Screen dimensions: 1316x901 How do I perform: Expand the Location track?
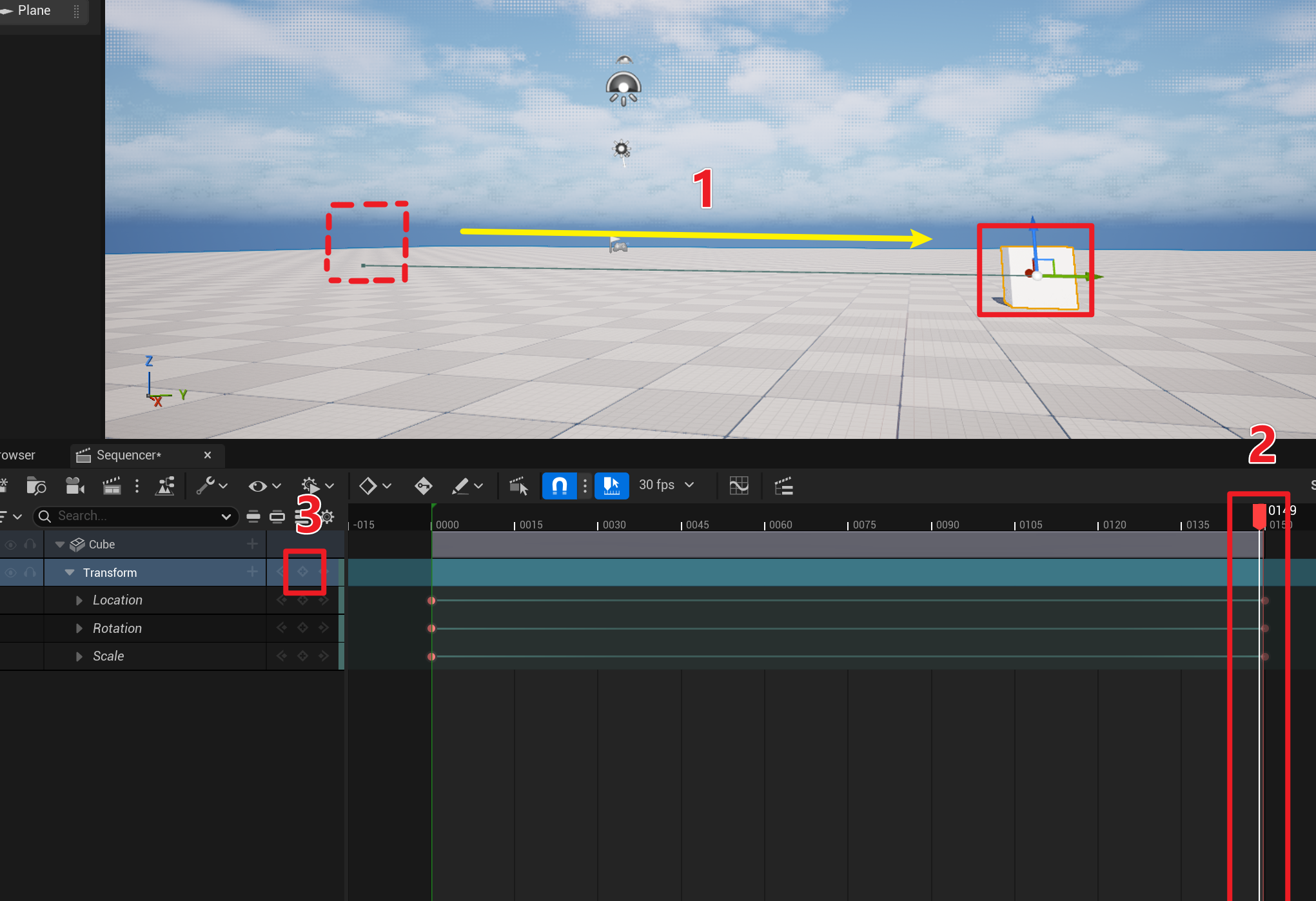click(79, 601)
